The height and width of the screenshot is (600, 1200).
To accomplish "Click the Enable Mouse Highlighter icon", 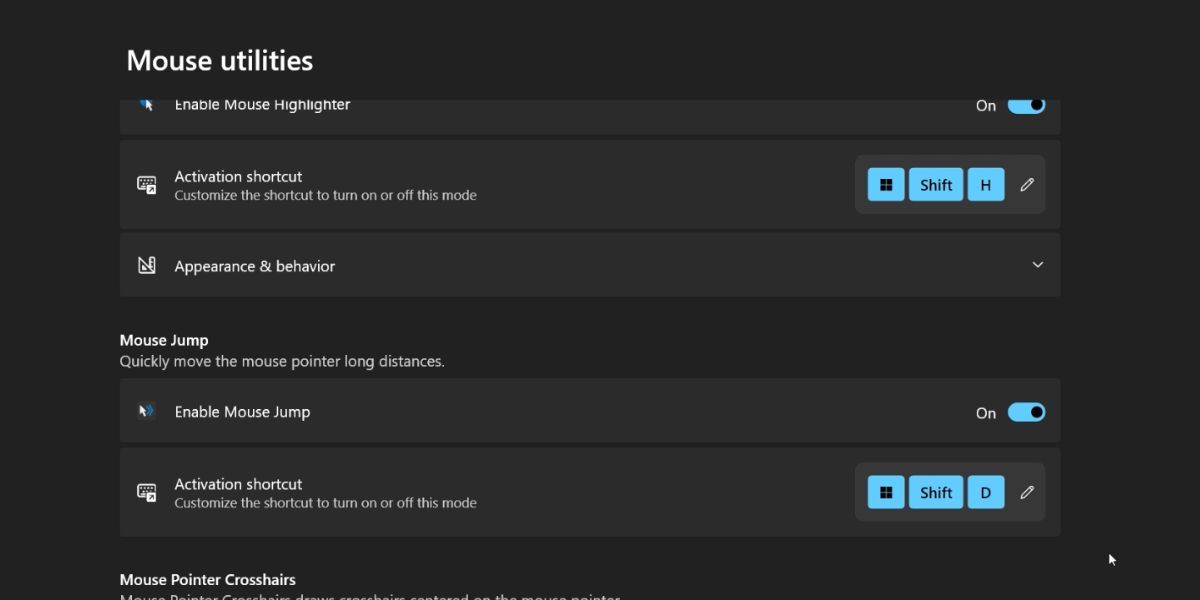I will [147, 104].
